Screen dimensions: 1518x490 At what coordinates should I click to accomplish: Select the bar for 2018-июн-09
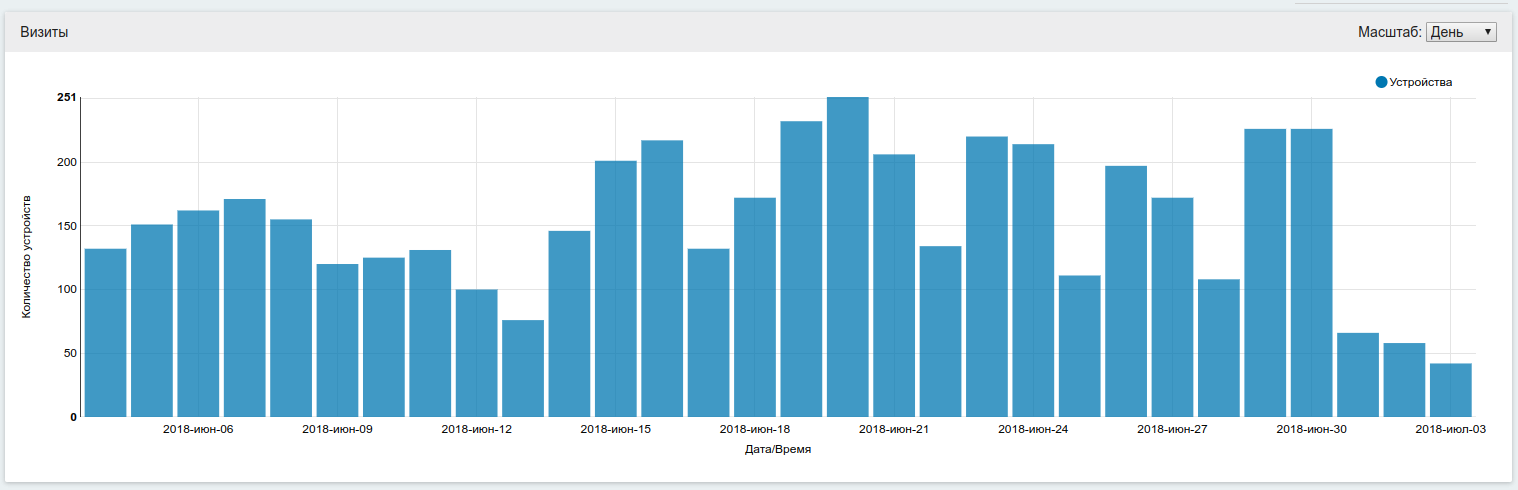337,340
